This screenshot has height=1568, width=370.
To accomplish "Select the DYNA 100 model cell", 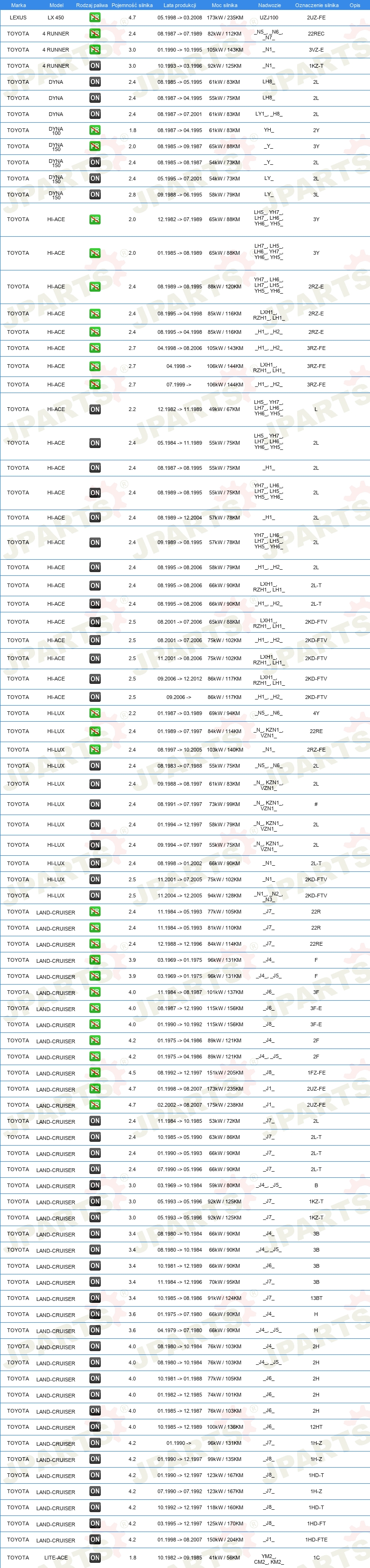I will coord(56,130).
